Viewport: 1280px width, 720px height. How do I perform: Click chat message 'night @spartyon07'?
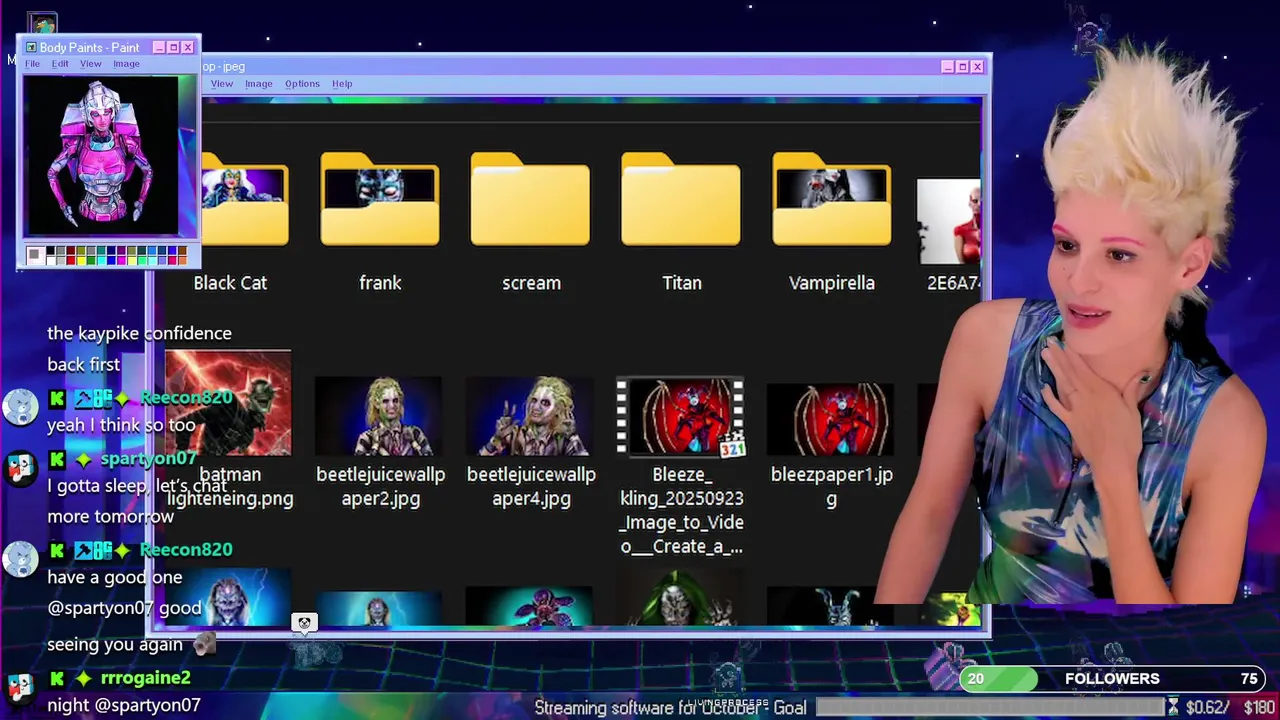[124, 705]
